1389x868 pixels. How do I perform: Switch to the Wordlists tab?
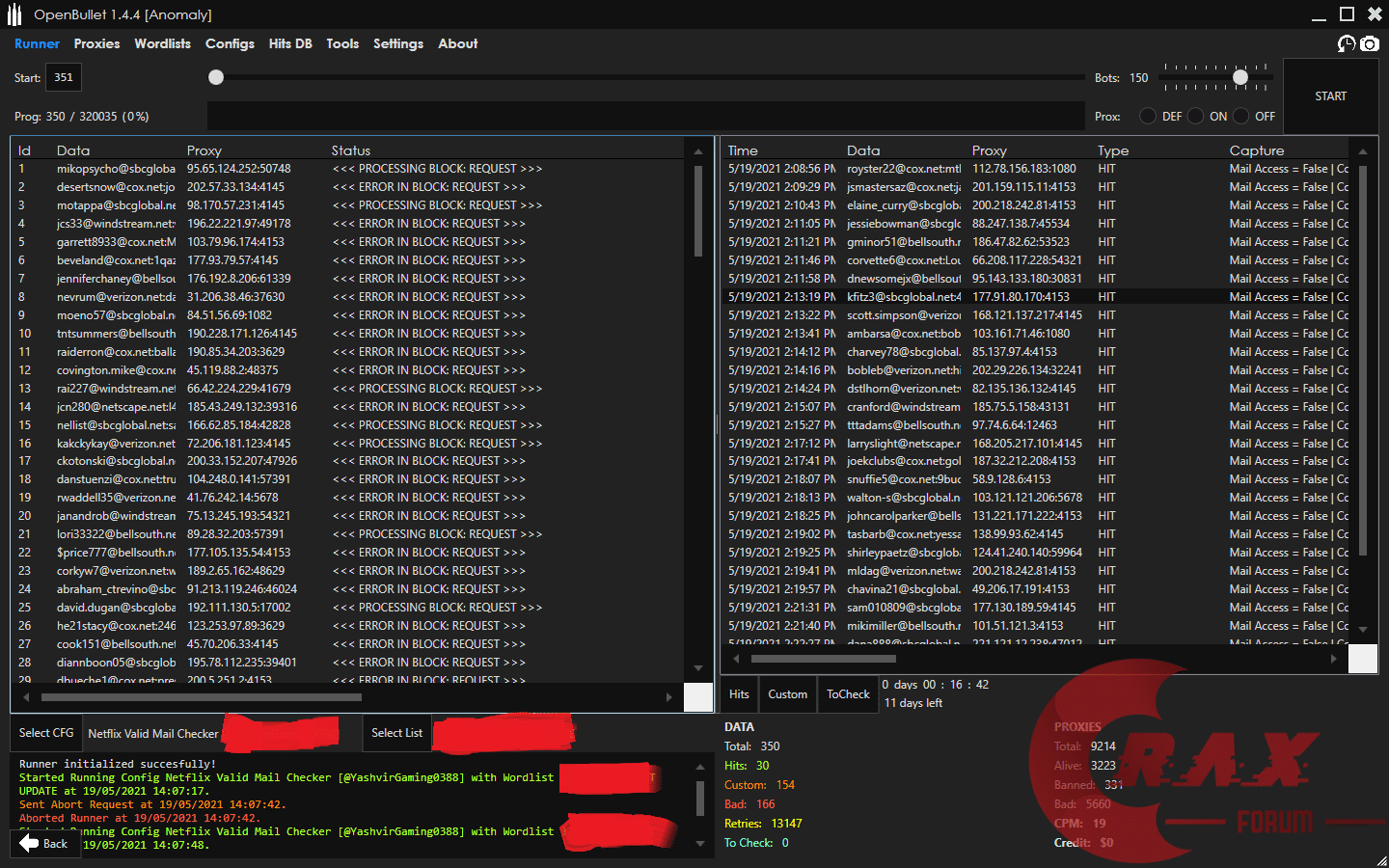pyautogui.click(x=162, y=43)
